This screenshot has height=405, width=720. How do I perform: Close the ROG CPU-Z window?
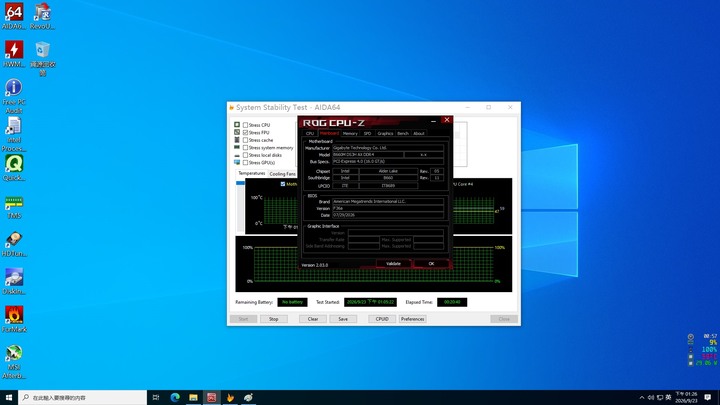(x=447, y=120)
